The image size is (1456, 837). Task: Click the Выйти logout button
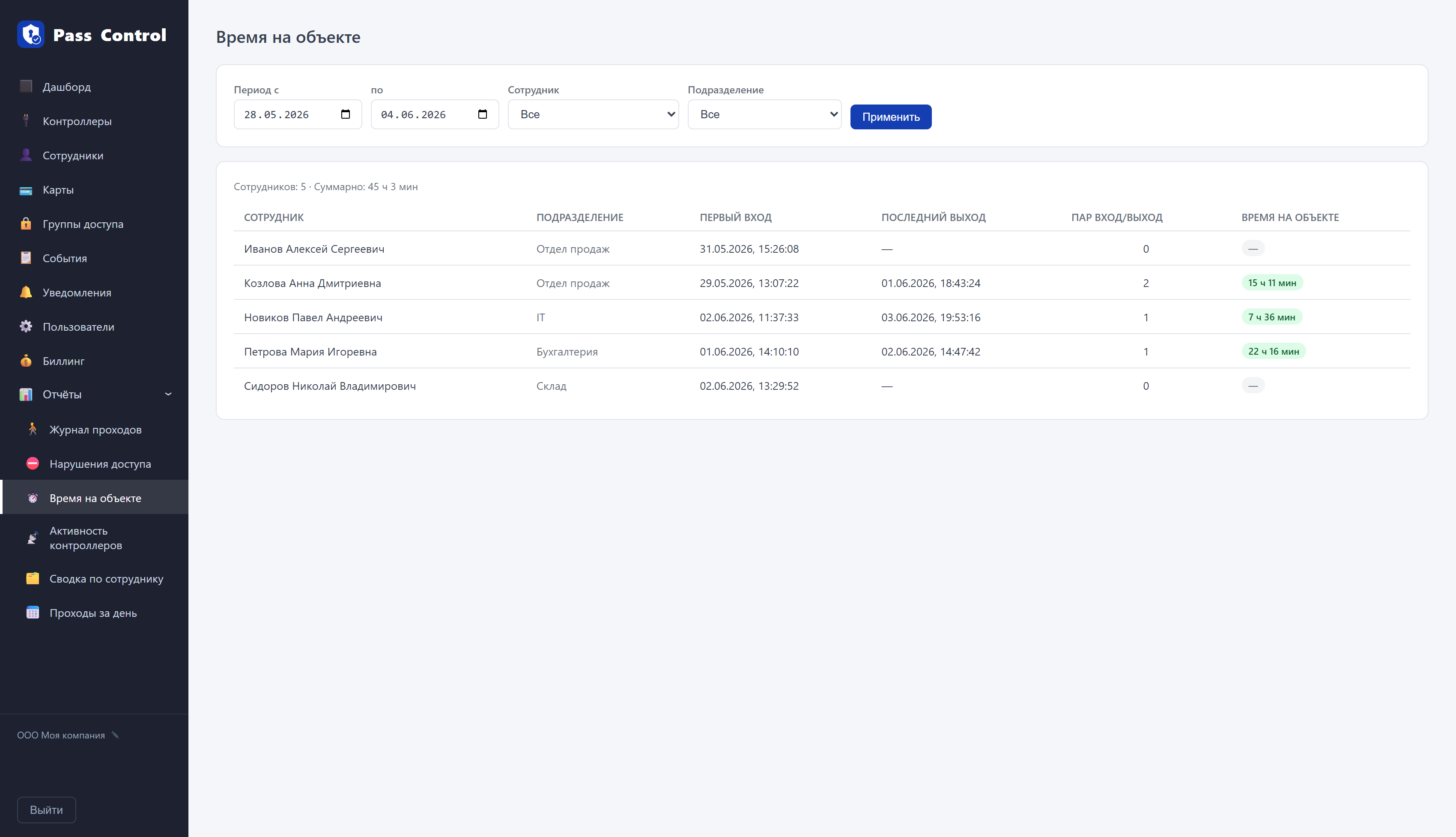coord(47,810)
